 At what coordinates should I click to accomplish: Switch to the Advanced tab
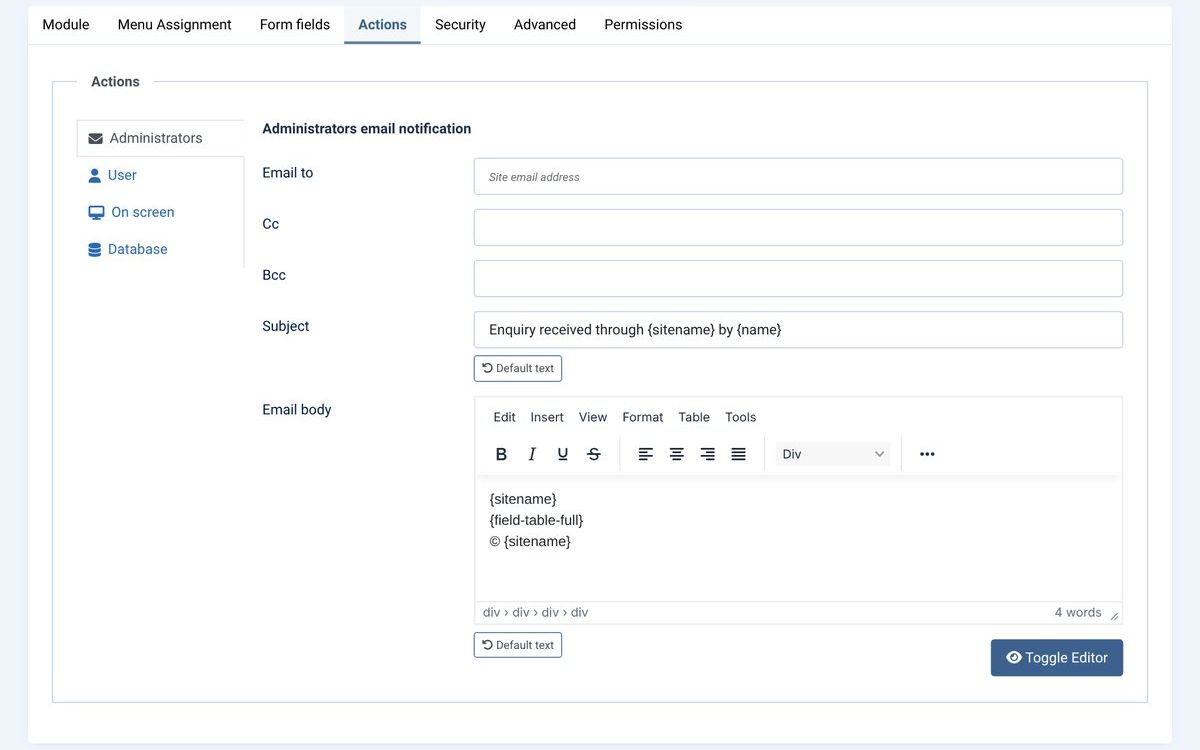point(545,25)
